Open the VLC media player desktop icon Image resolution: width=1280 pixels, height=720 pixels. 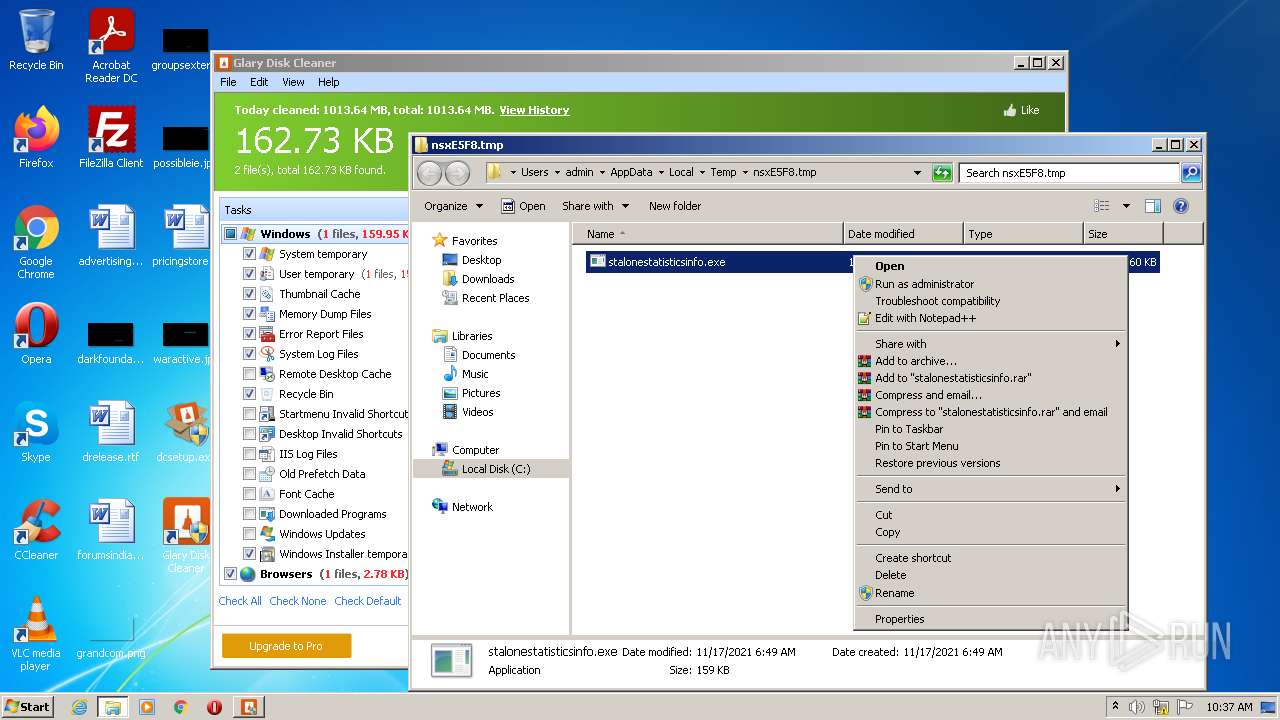click(36, 635)
